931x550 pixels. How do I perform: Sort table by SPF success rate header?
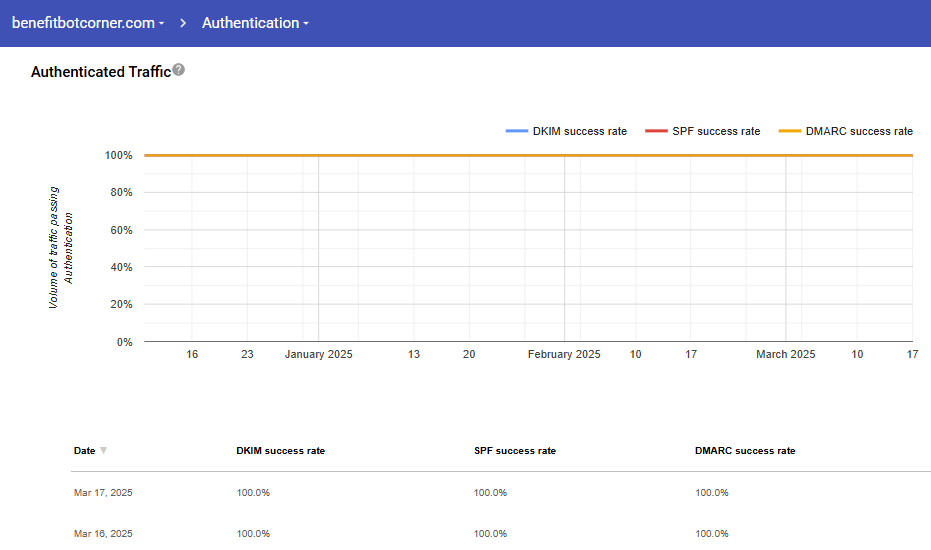coord(514,451)
